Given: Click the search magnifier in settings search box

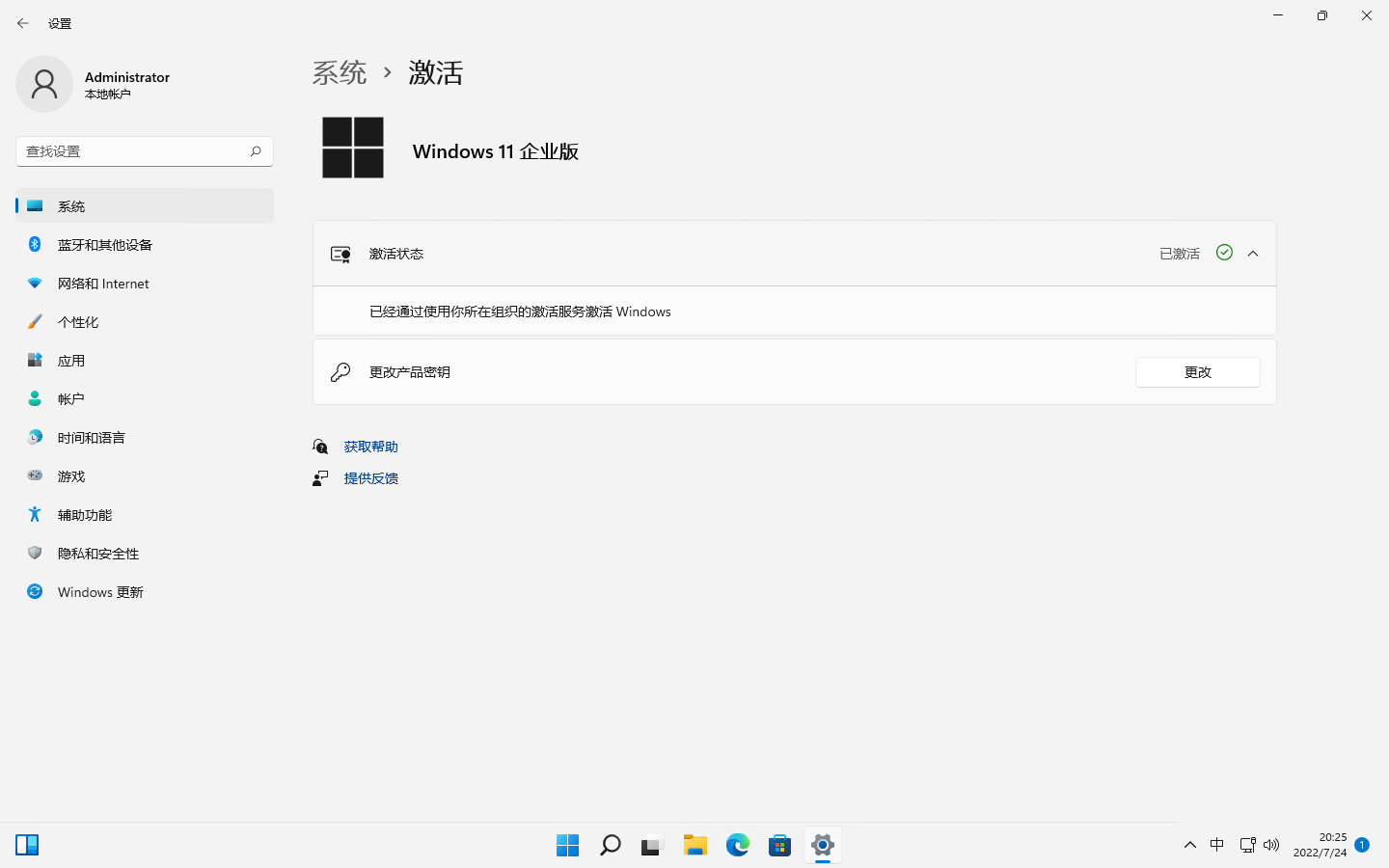Looking at the screenshot, I should (x=256, y=151).
